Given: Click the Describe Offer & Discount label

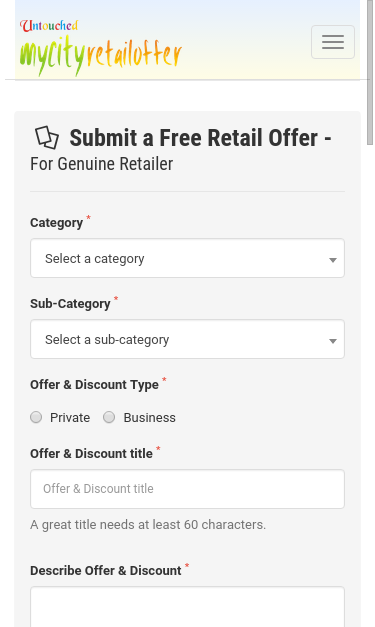Looking at the screenshot, I should 106,570.
